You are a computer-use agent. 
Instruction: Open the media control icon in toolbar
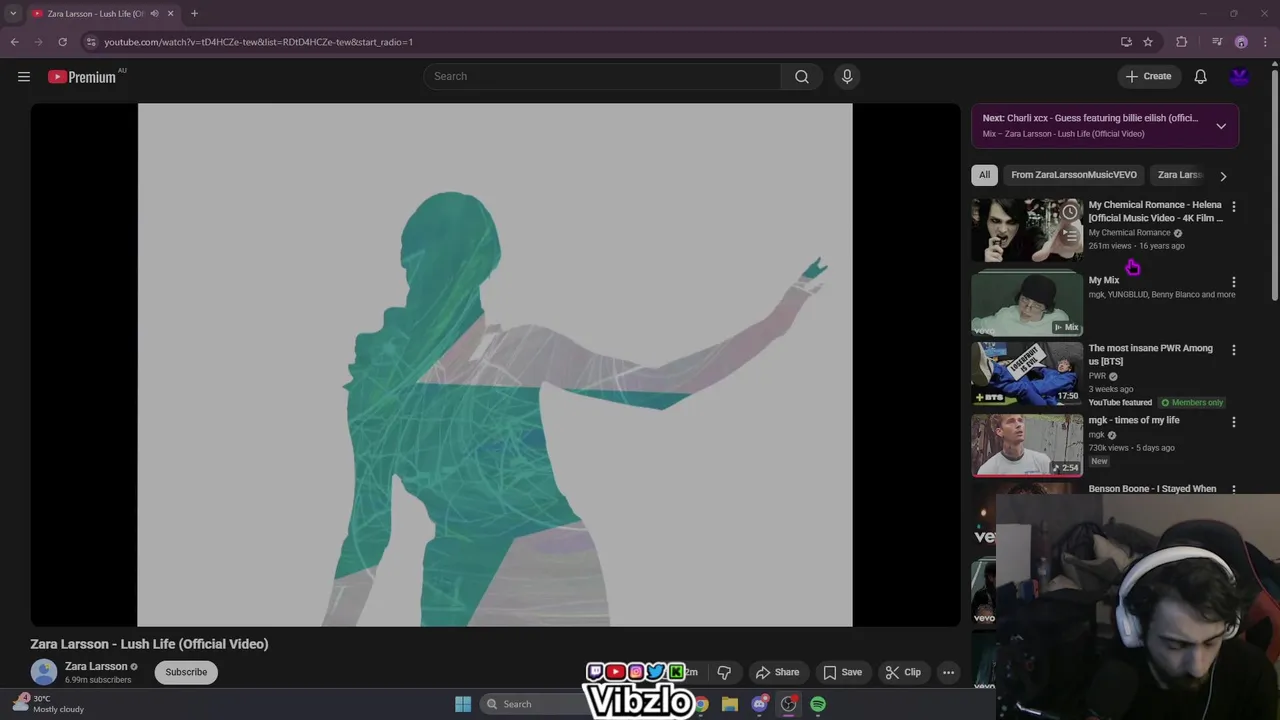(x=1217, y=42)
